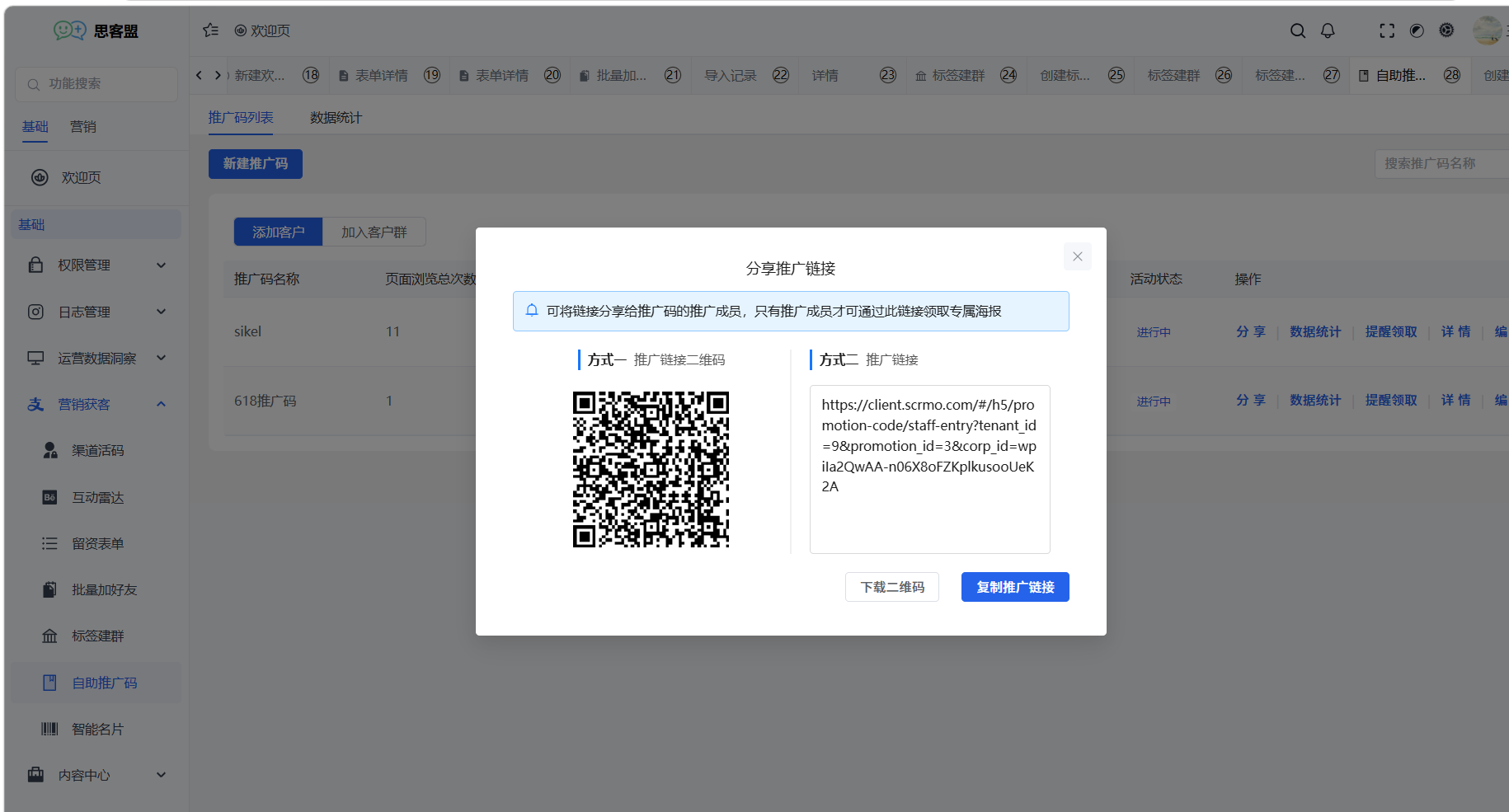Click 分享 link in 618推广码 row
The height and width of the screenshot is (812, 1509).
coord(1250,400)
